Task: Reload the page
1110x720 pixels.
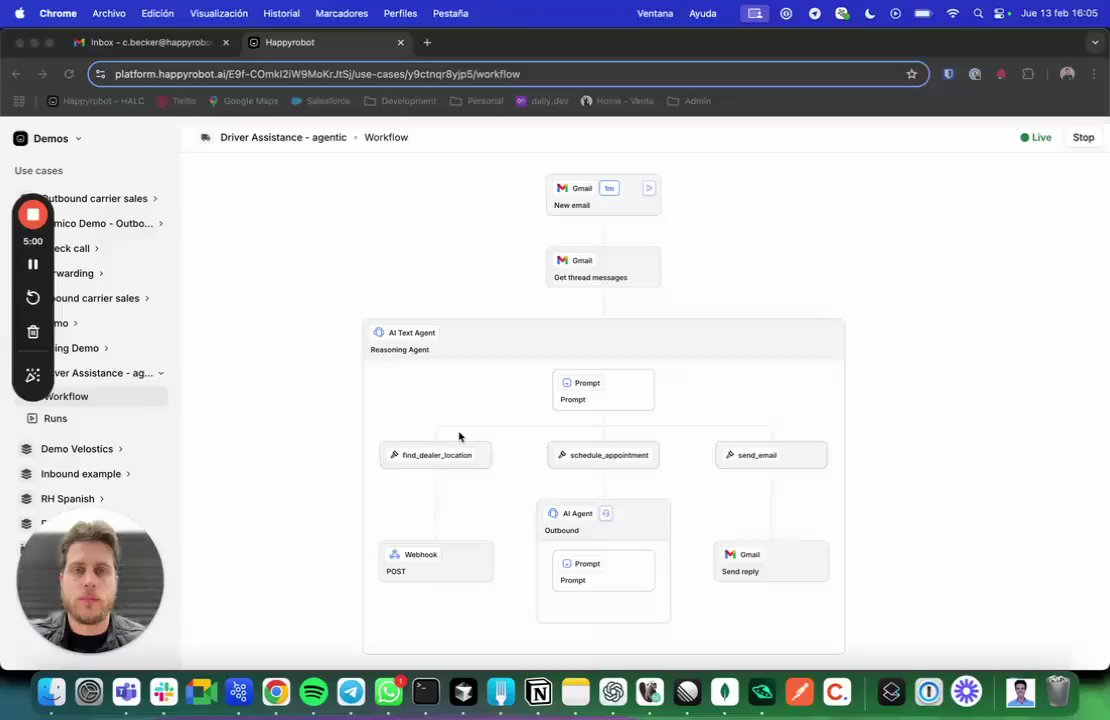Action: pyautogui.click(x=69, y=74)
